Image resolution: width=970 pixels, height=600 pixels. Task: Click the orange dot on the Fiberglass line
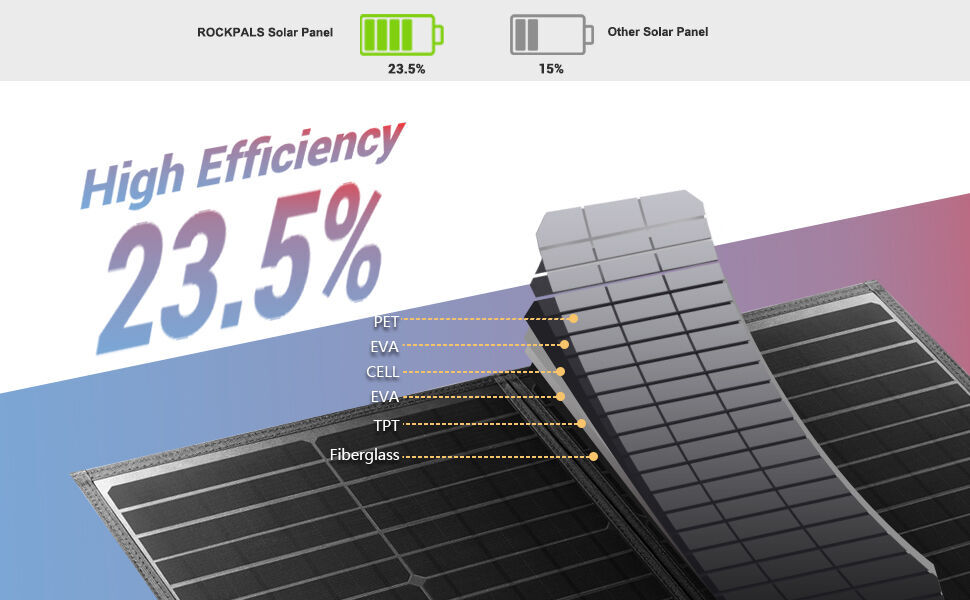point(593,456)
